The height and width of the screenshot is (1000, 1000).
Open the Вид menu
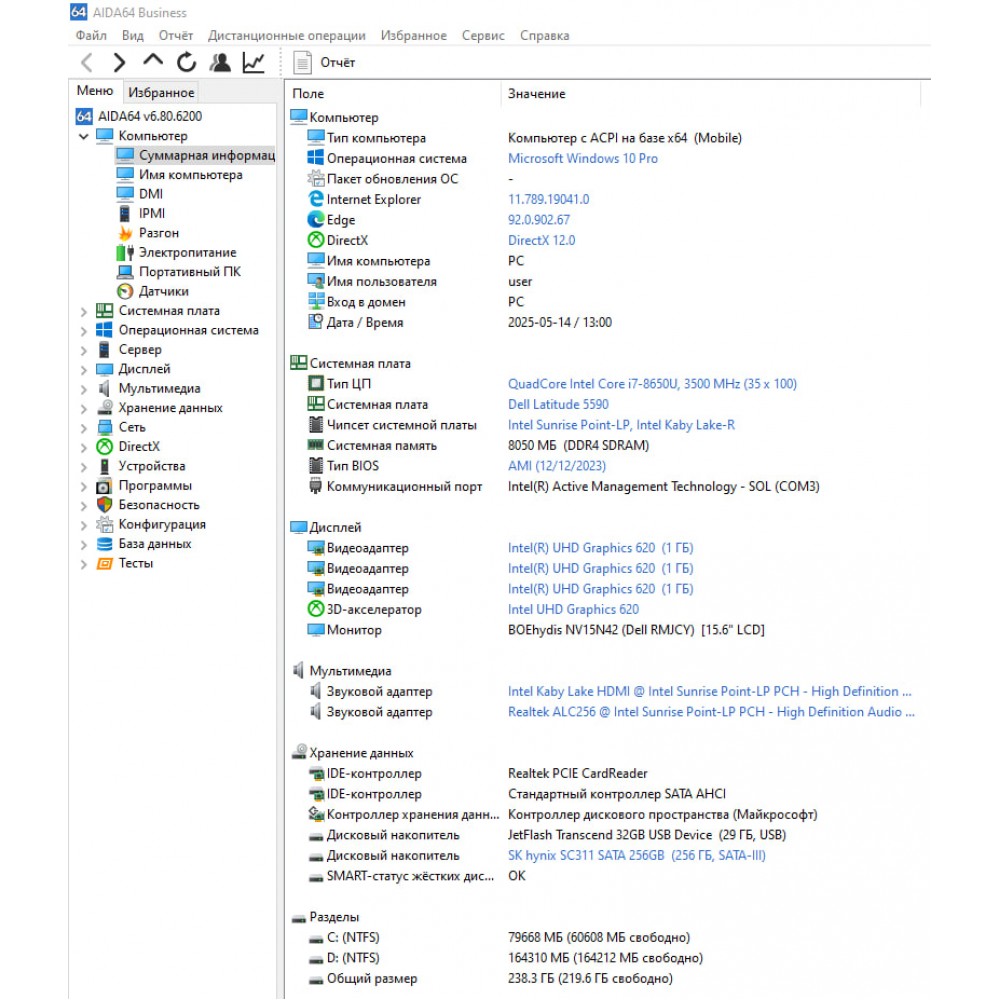coord(133,36)
